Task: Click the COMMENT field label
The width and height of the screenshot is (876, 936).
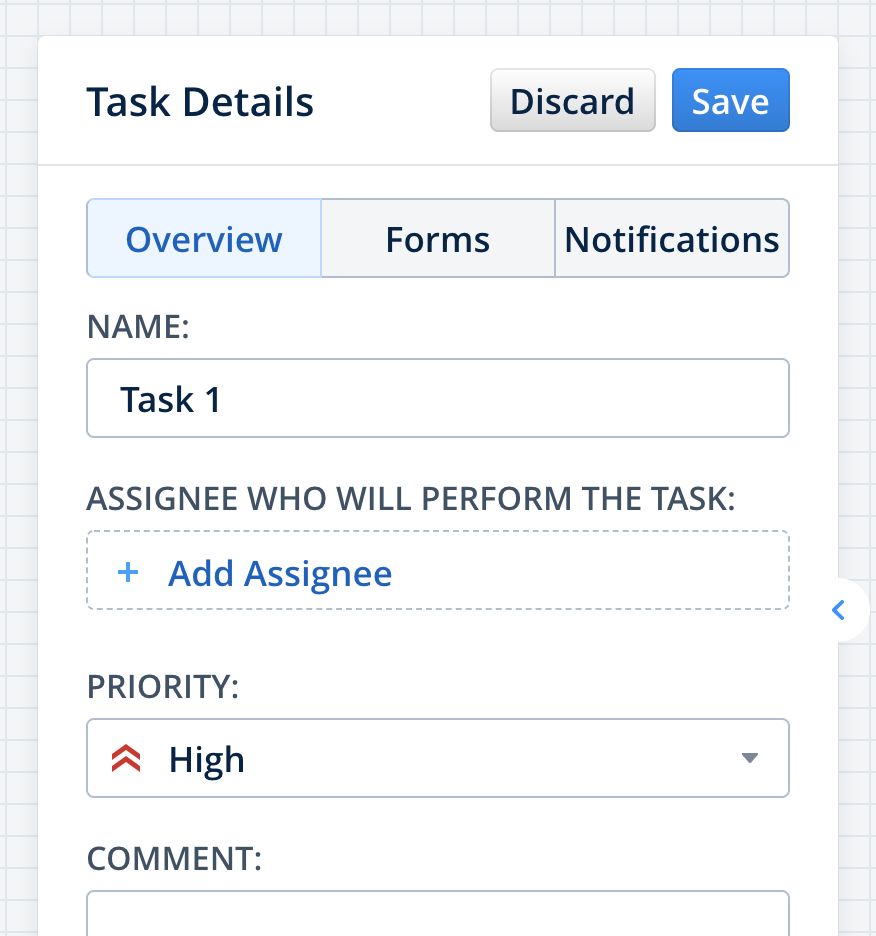Action: pos(174,859)
